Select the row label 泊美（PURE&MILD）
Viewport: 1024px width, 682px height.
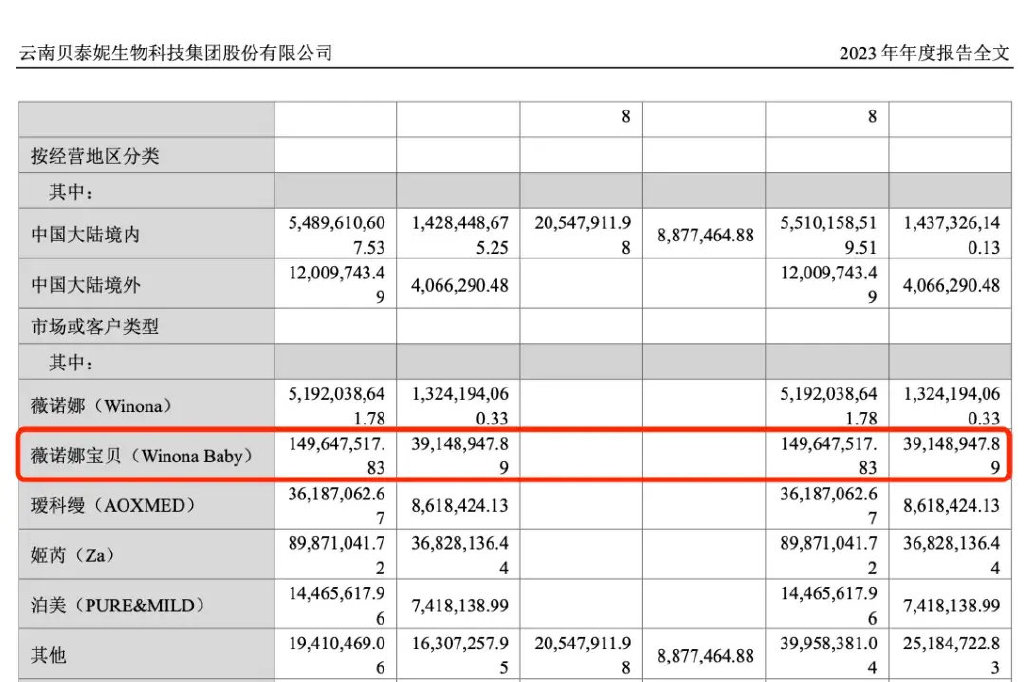pos(118,605)
